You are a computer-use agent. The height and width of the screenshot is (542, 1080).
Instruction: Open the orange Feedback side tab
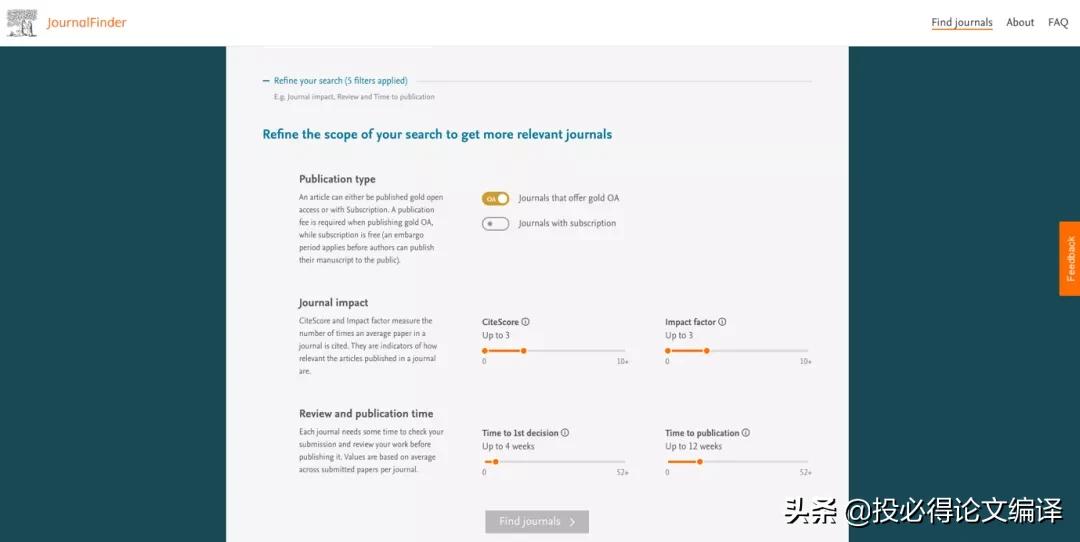[1070, 258]
